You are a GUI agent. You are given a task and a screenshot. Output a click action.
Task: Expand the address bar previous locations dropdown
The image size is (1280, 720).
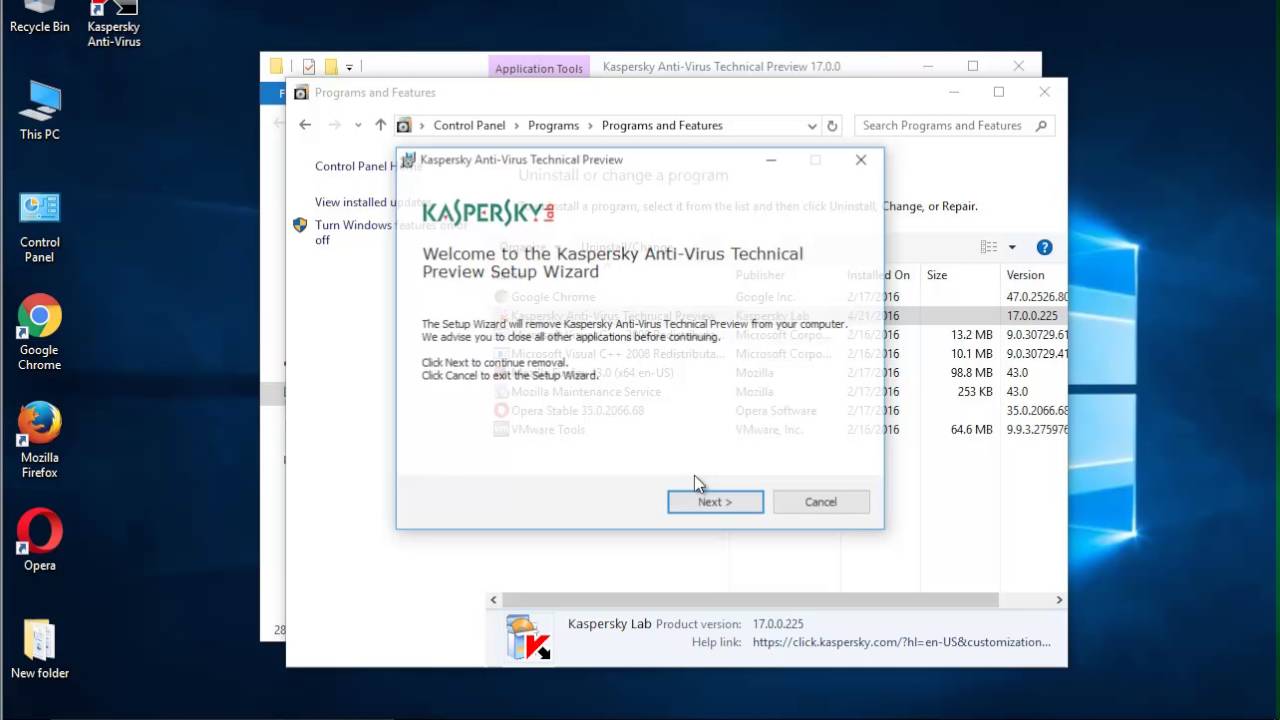(x=812, y=126)
